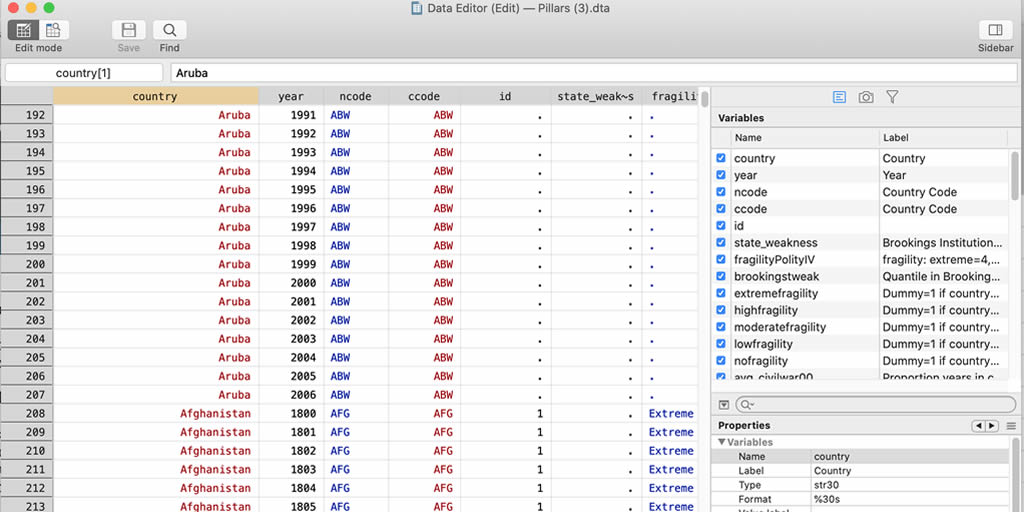Switch to Browse mode data editor icon
Image resolution: width=1024 pixels, height=512 pixels.
[x=54, y=30]
